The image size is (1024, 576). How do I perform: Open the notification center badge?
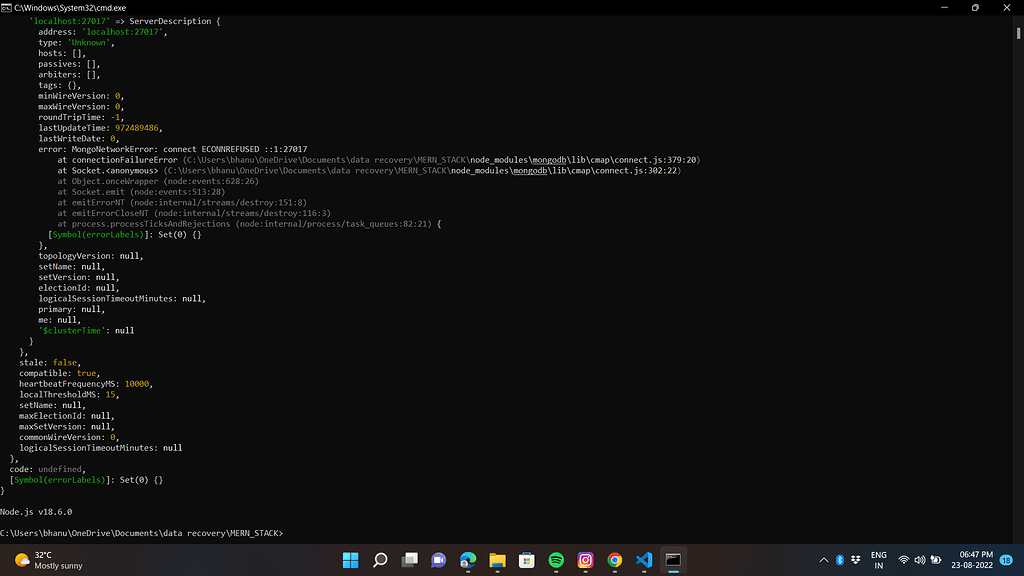(x=1006, y=560)
